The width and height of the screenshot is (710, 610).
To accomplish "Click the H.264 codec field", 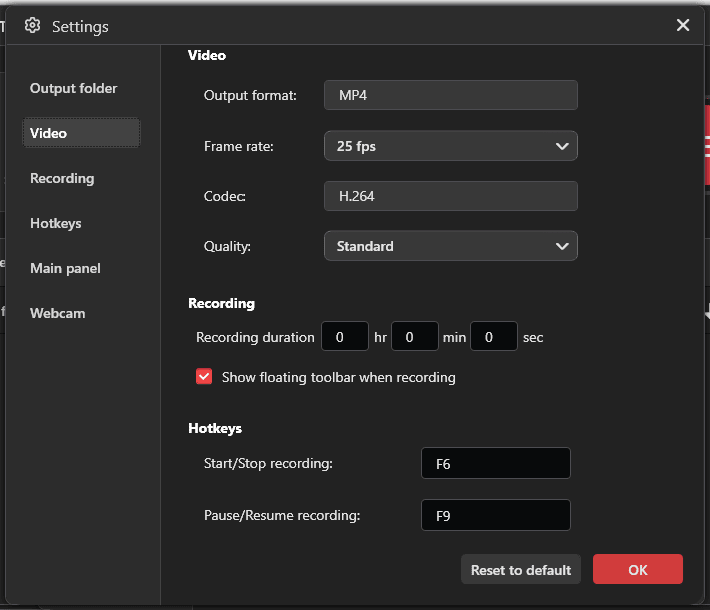I will [x=451, y=196].
